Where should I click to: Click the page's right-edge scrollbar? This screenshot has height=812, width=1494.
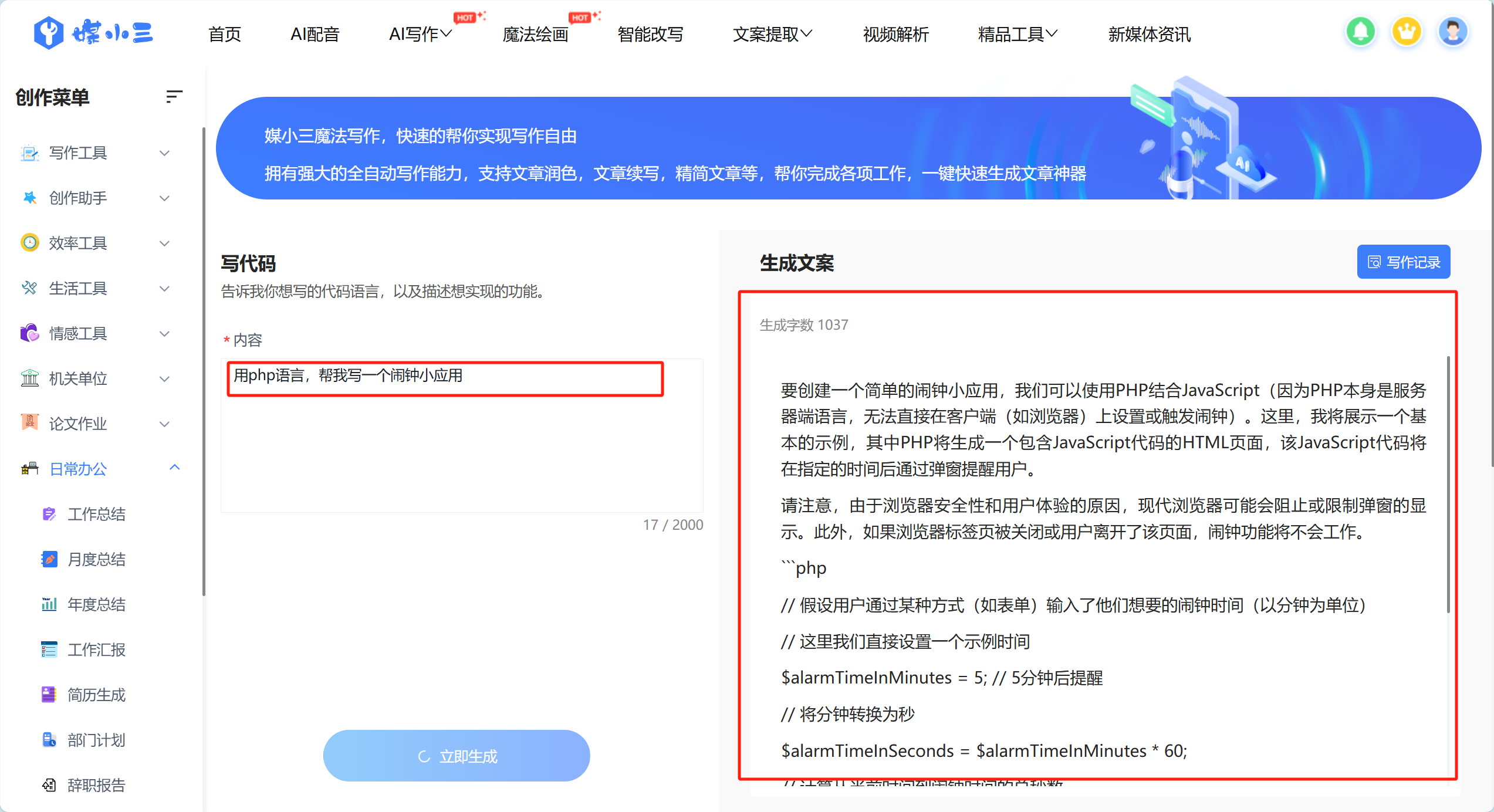[x=1491, y=235]
